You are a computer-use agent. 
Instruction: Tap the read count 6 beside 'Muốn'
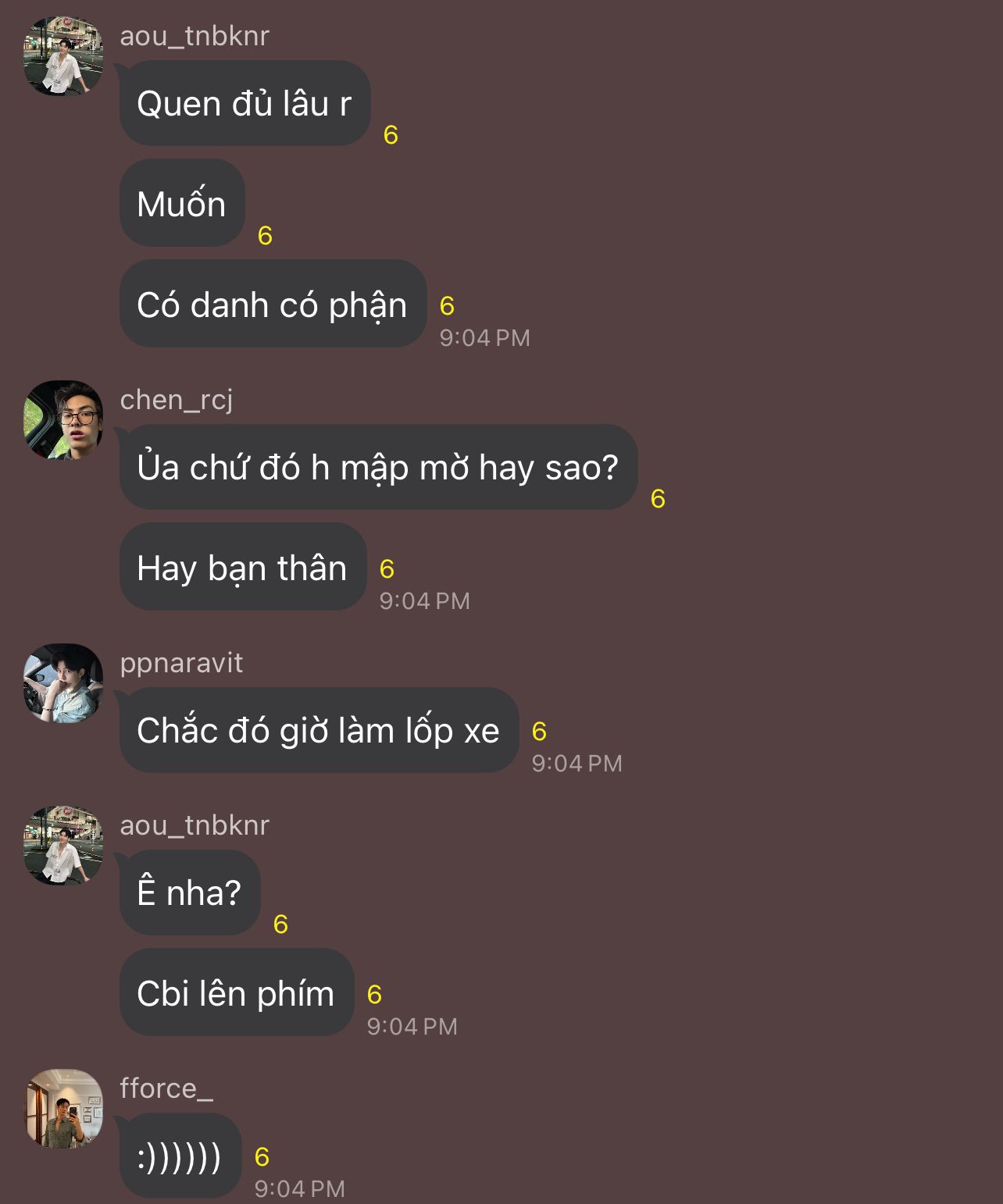(265, 235)
